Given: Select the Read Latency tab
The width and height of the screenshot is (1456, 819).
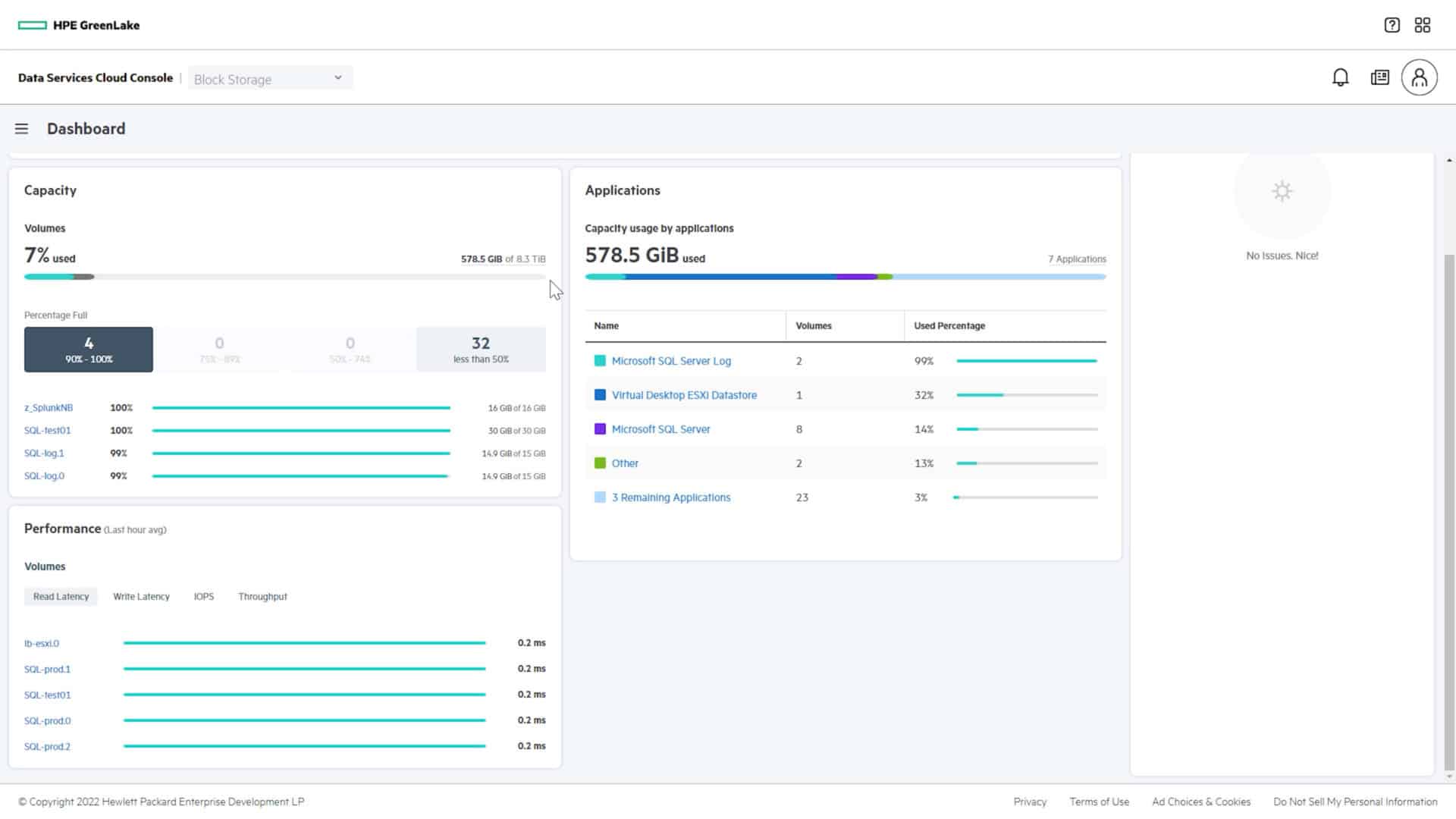Looking at the screenshot, I should [61, 597].
